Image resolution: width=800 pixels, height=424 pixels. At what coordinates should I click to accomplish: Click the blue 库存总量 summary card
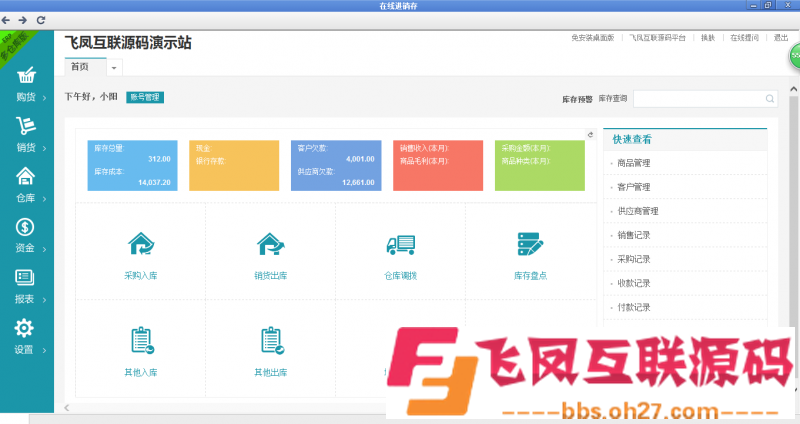[133, 165]
